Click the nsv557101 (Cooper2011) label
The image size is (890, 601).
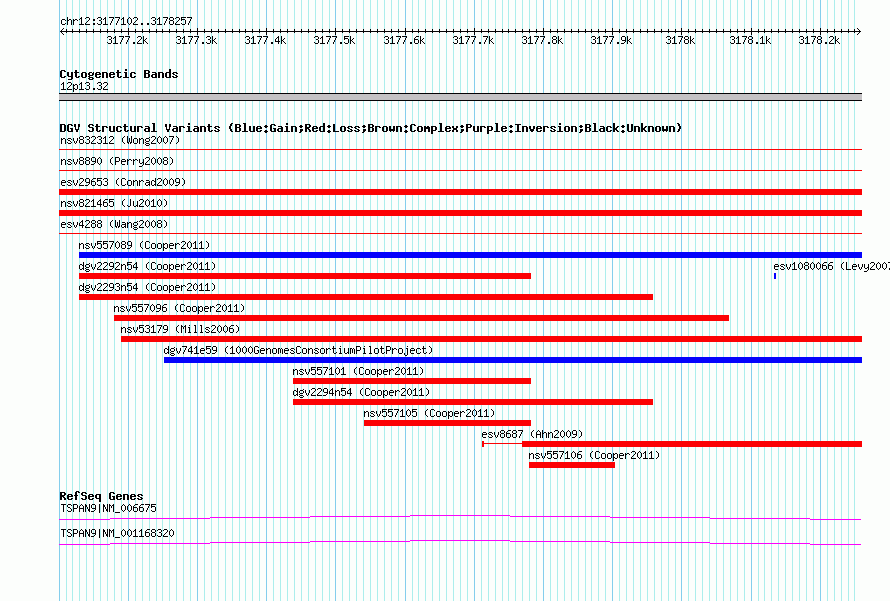click(x=358, y=371)
